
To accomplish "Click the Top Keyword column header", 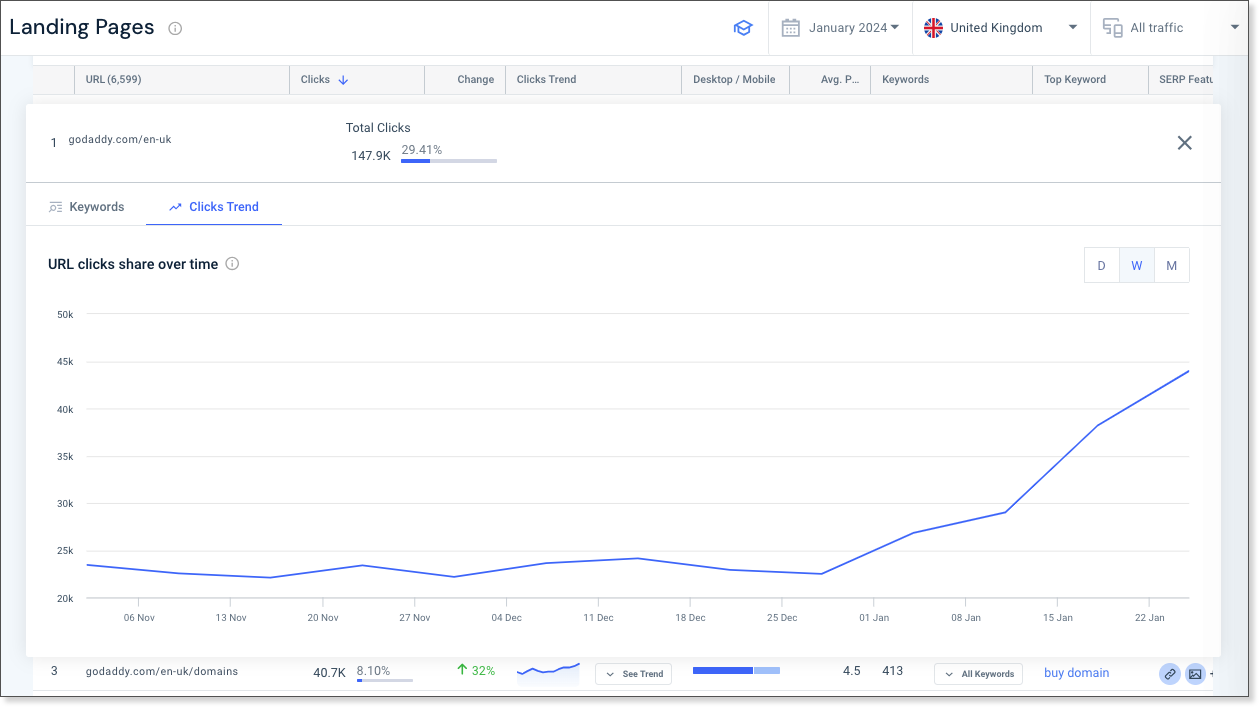I will (1075, 80).
